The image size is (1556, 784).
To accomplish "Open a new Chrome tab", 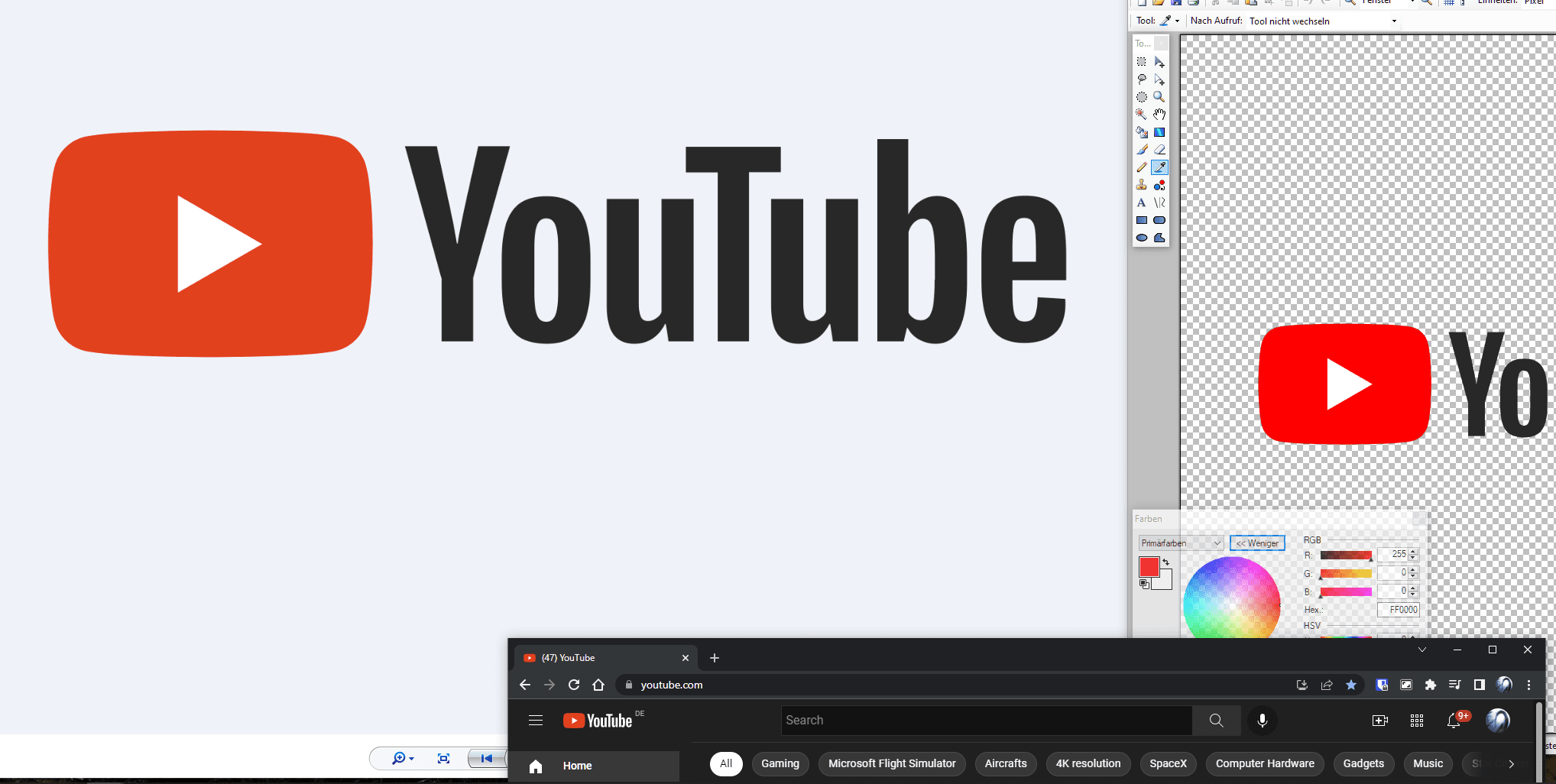I will pyautogui.click(x=715, y=658).
